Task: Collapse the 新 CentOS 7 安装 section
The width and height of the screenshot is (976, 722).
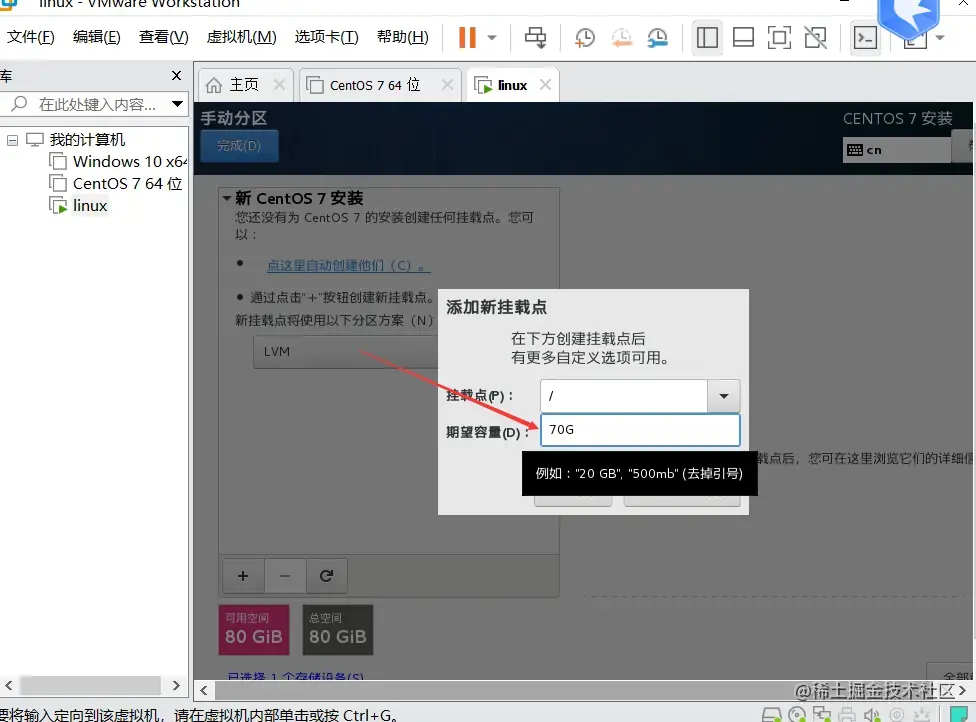Action: (227, 199)
